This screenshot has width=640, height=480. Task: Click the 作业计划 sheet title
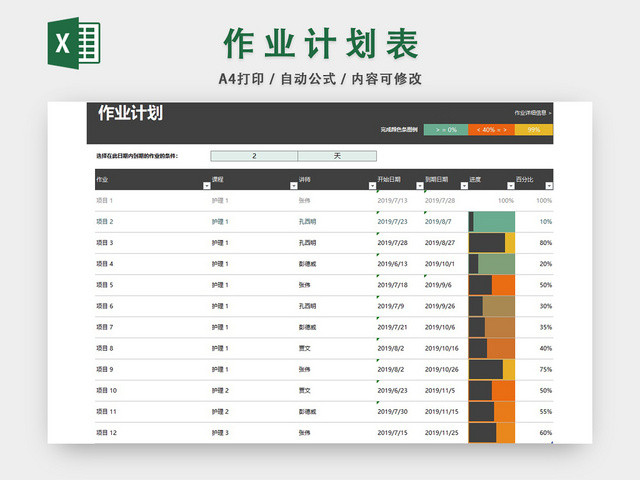pyautogui.click(x=130, y=113)
